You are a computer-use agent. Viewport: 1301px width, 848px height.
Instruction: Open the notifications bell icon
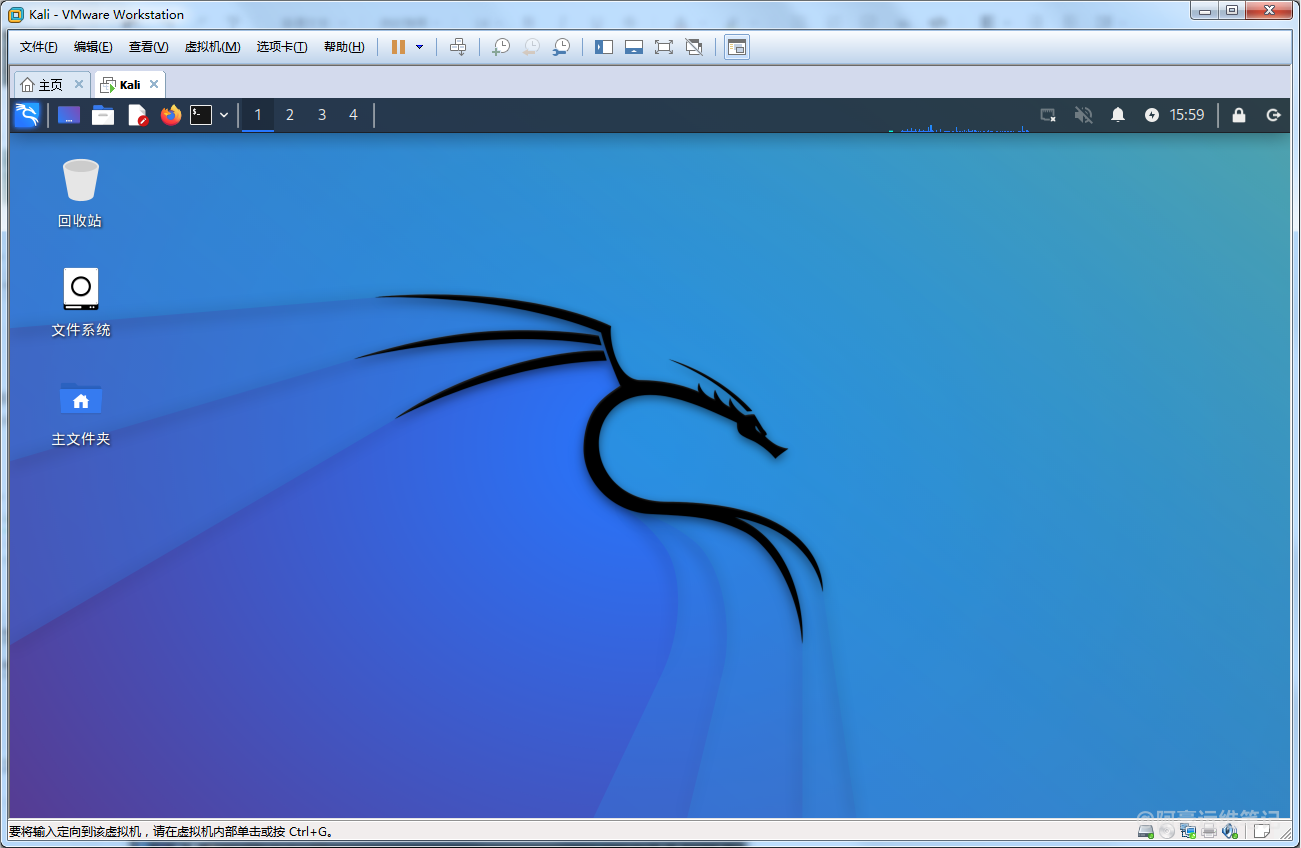(x=1118, y=115)
